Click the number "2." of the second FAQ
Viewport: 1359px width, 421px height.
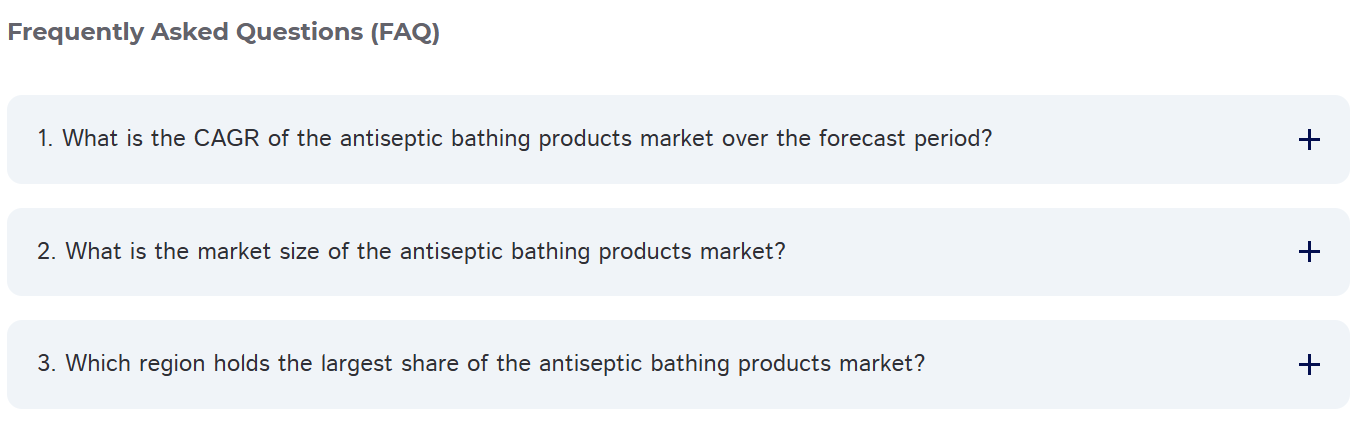tap(47, 251)
